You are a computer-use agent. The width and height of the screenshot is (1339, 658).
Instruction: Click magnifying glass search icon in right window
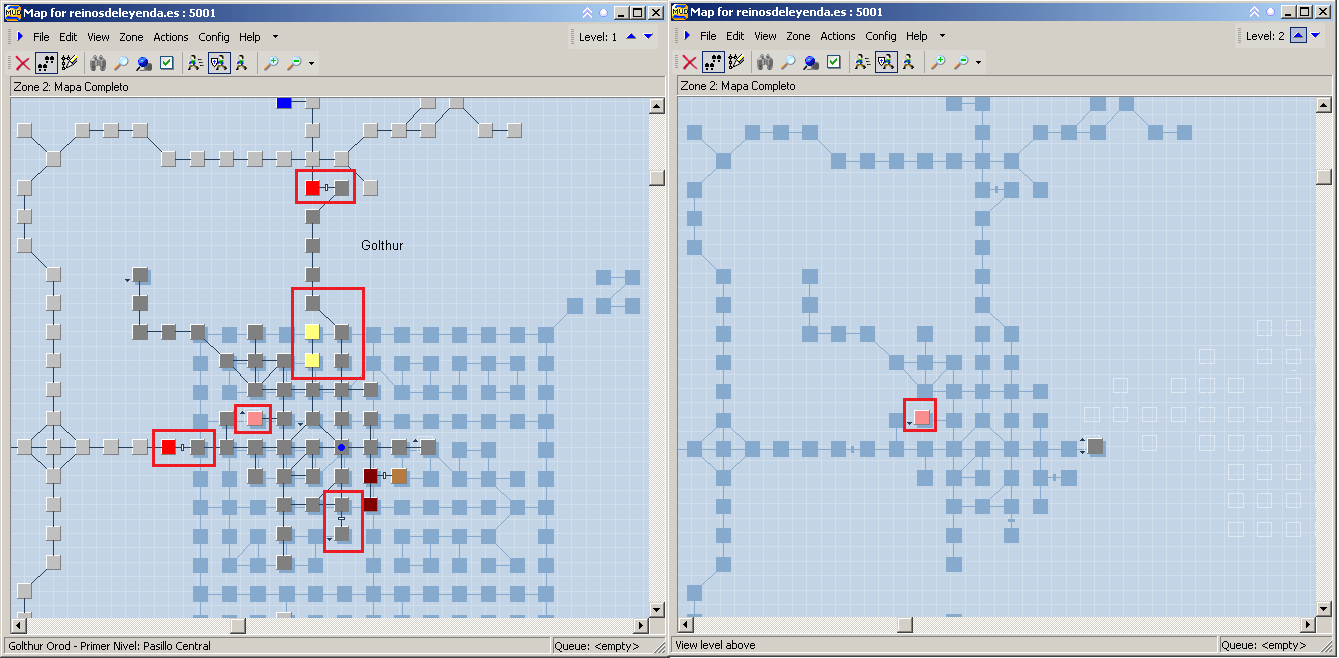788,63
